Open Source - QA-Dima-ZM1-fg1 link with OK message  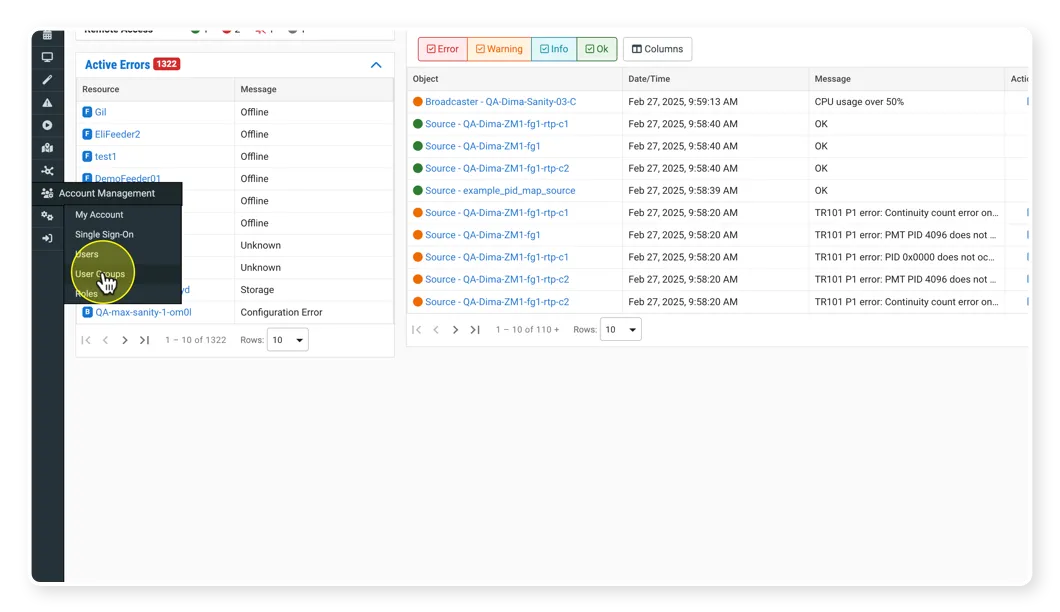[483, 145]
